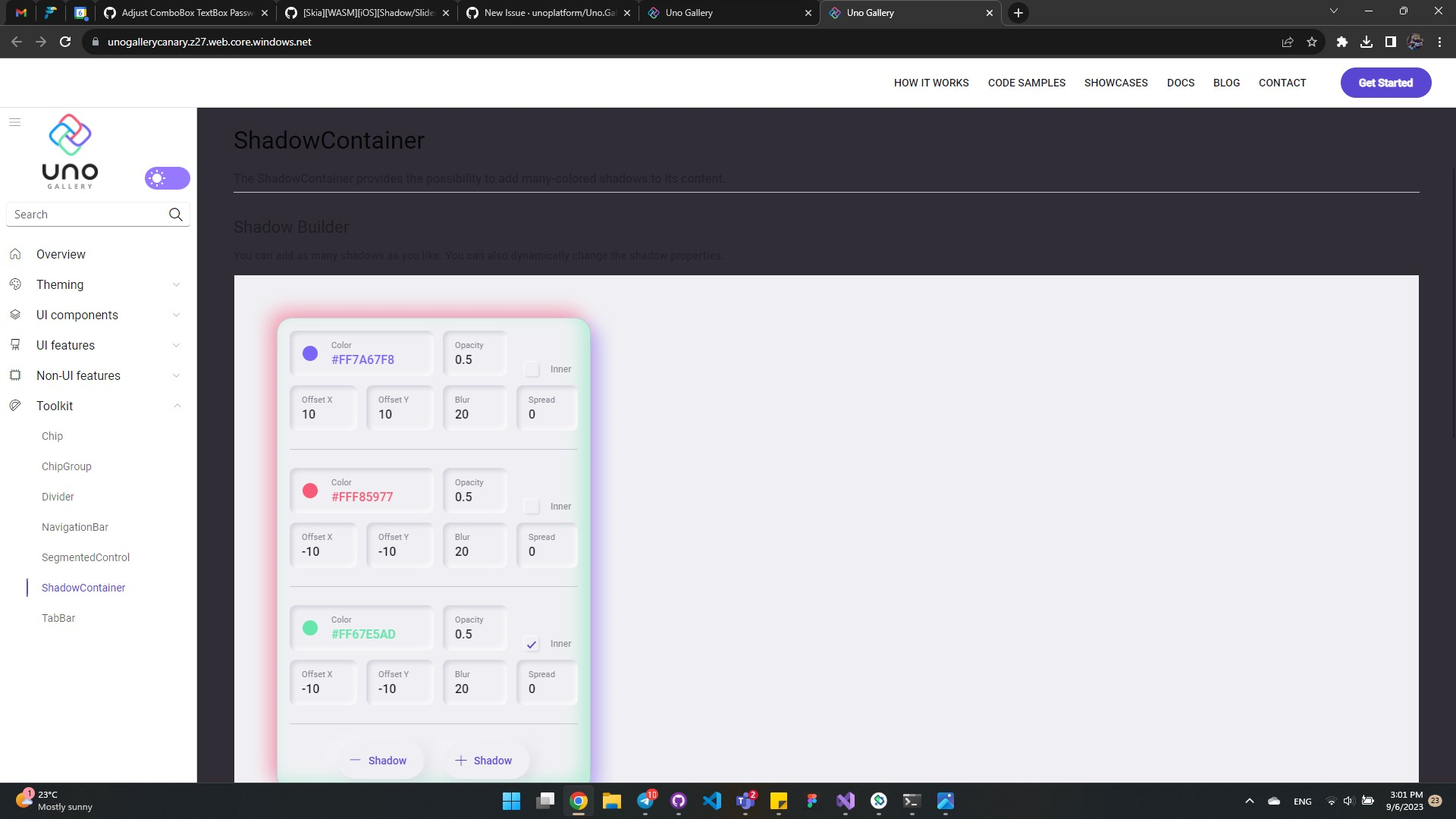Click the search magnifier icon
Image resolution: width=1456 pixels, height=819 pixels.
[x=175, y=215]
